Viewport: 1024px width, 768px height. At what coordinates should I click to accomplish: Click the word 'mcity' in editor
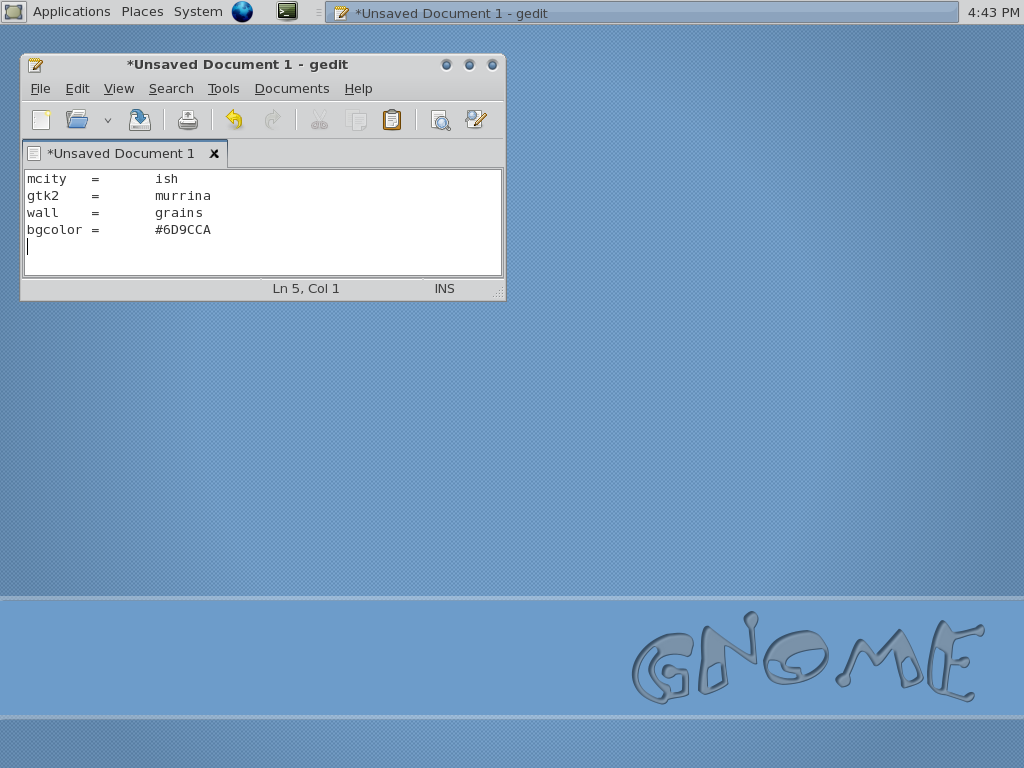point(46,179)
